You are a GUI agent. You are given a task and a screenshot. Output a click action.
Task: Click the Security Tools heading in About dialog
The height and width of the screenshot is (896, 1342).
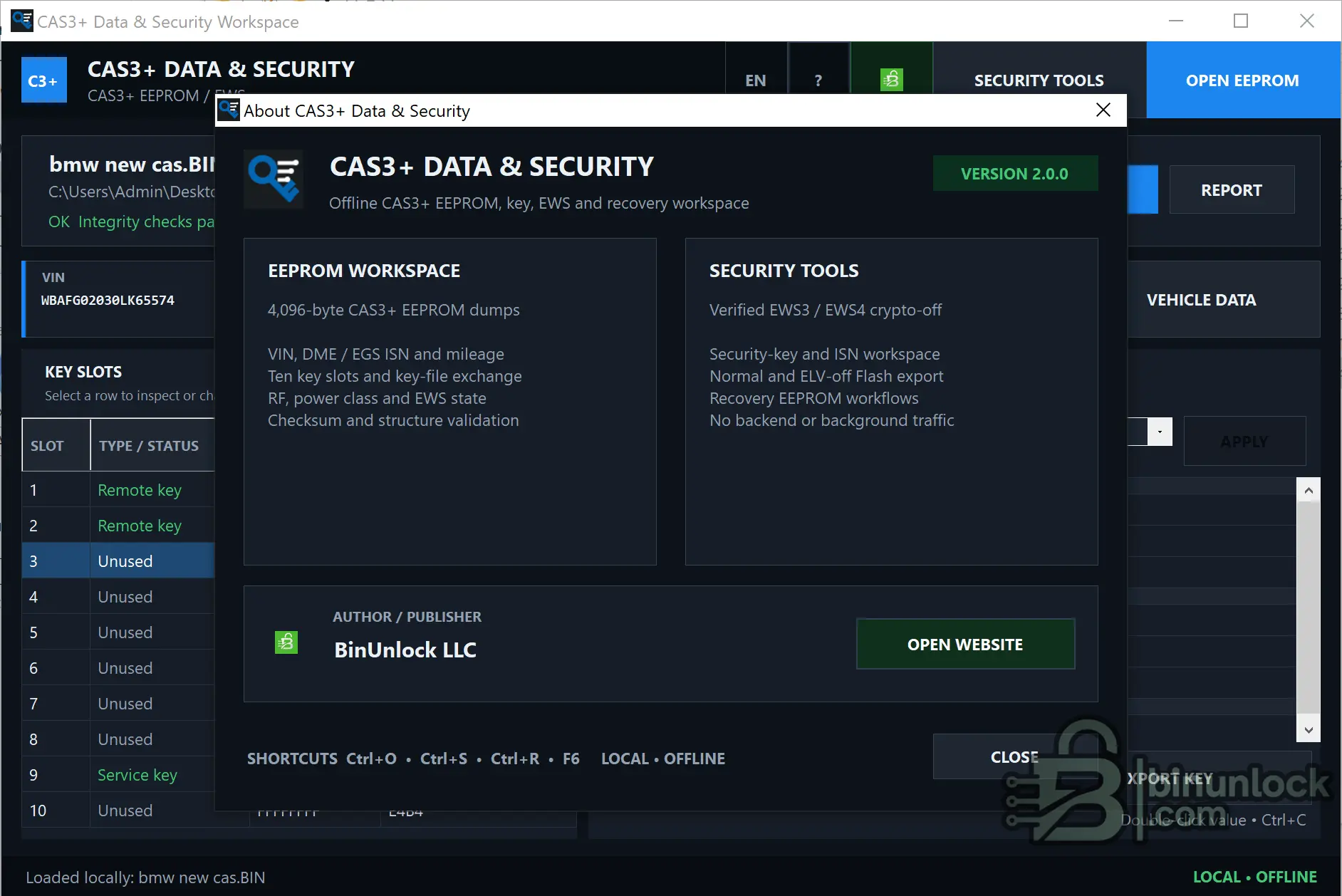pos(784,271)
